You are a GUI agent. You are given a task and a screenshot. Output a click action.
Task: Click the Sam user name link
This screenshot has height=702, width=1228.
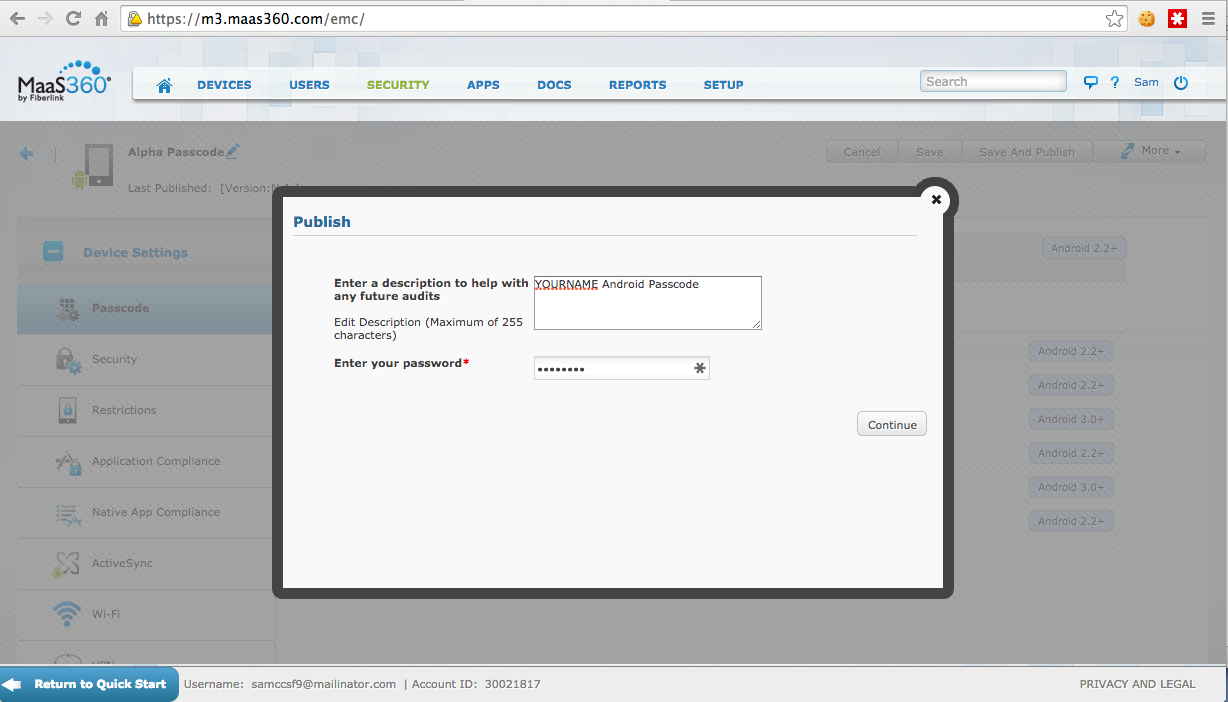[x=1146, y=82]
